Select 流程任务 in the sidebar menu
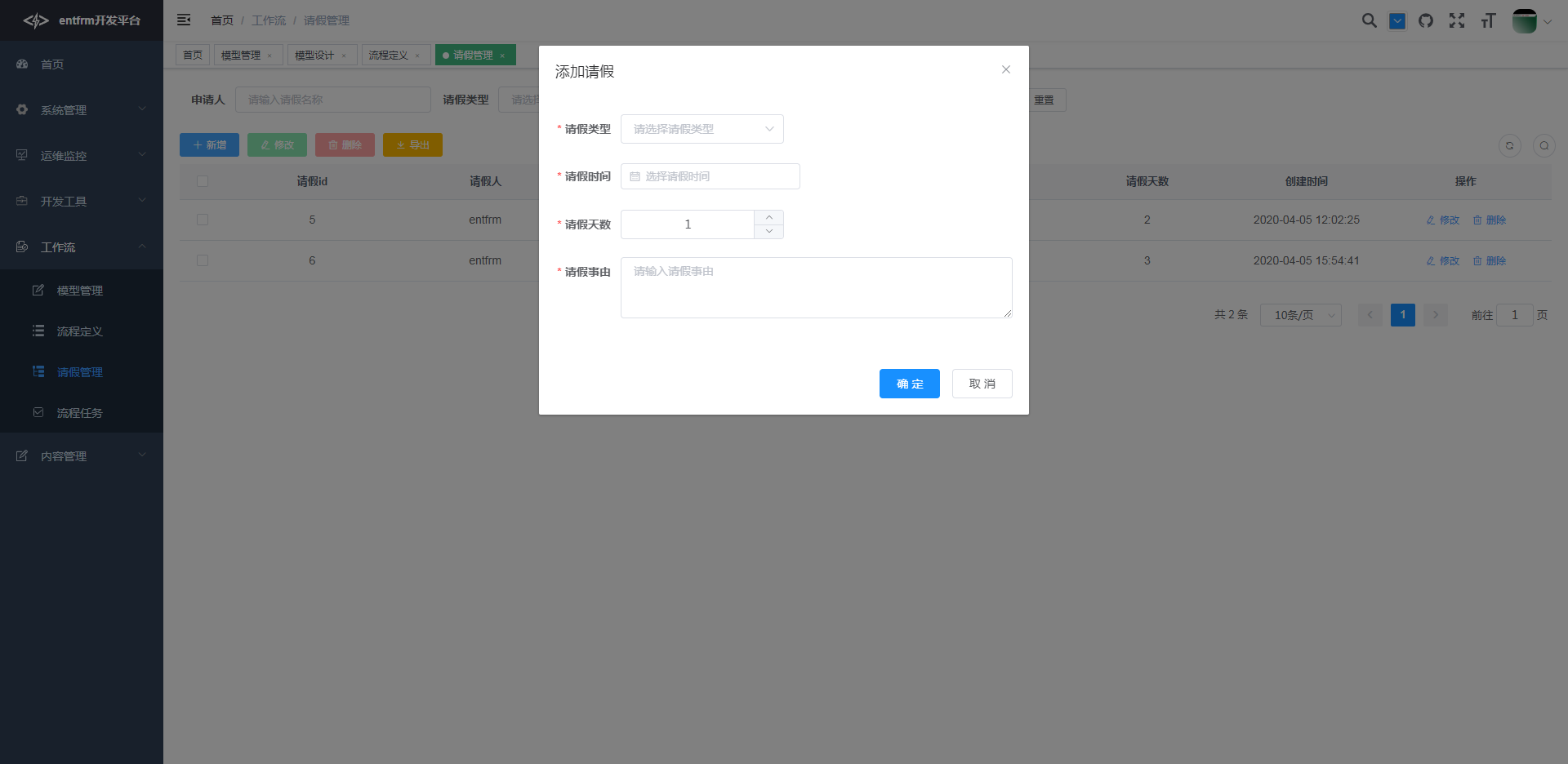Image resolution: width=1568 pixels, height=764 pixels. click(79, 412)
